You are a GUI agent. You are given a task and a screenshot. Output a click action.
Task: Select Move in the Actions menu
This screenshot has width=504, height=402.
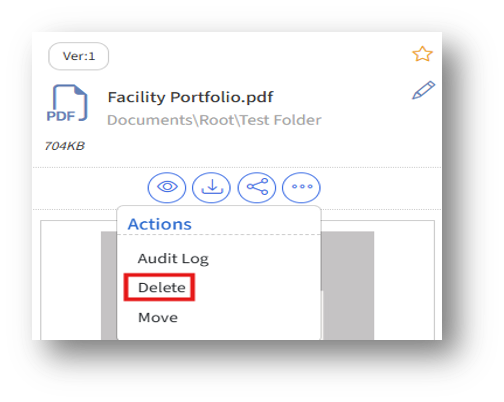(158, 317)
